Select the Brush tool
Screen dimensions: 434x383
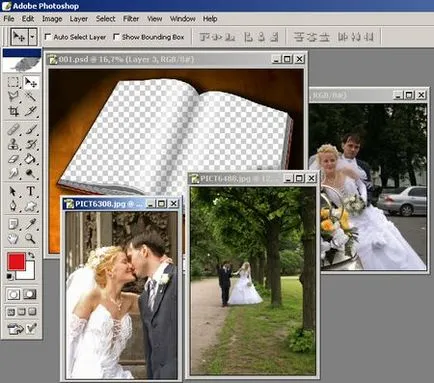31,129
